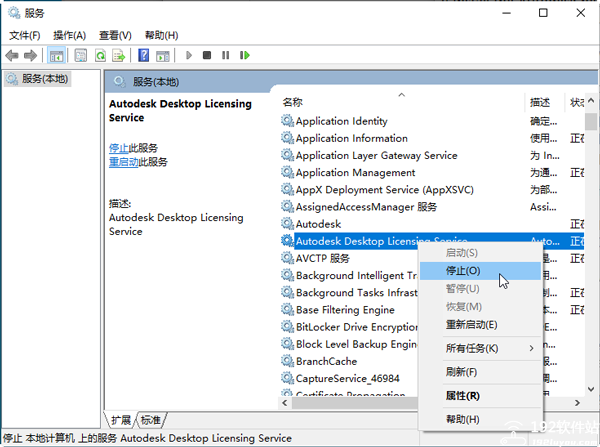
Task: Click the vertical scrollbar up arrow
Action: coord(591,101)
